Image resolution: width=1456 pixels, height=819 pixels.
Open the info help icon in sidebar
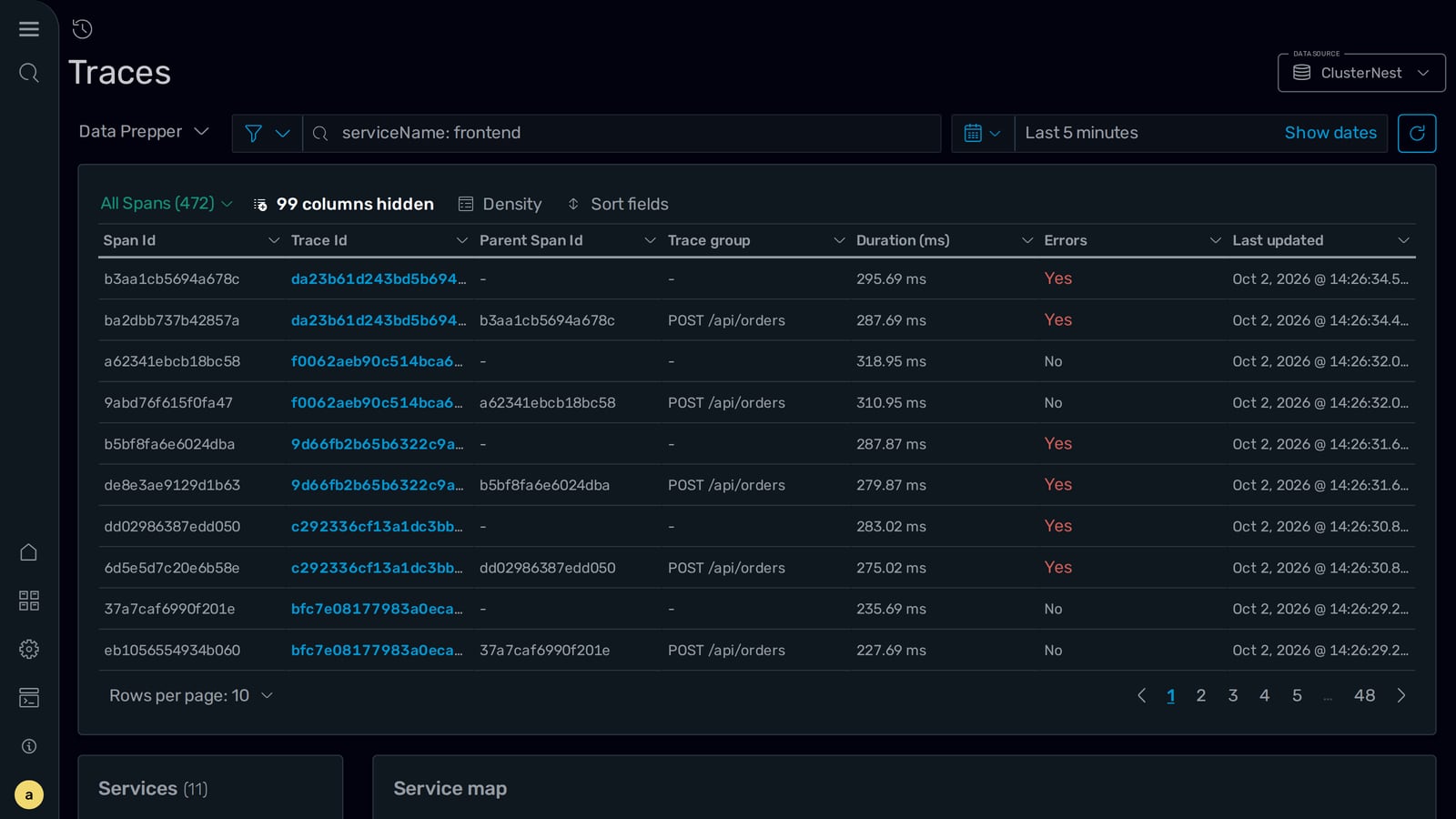(29, 746)
